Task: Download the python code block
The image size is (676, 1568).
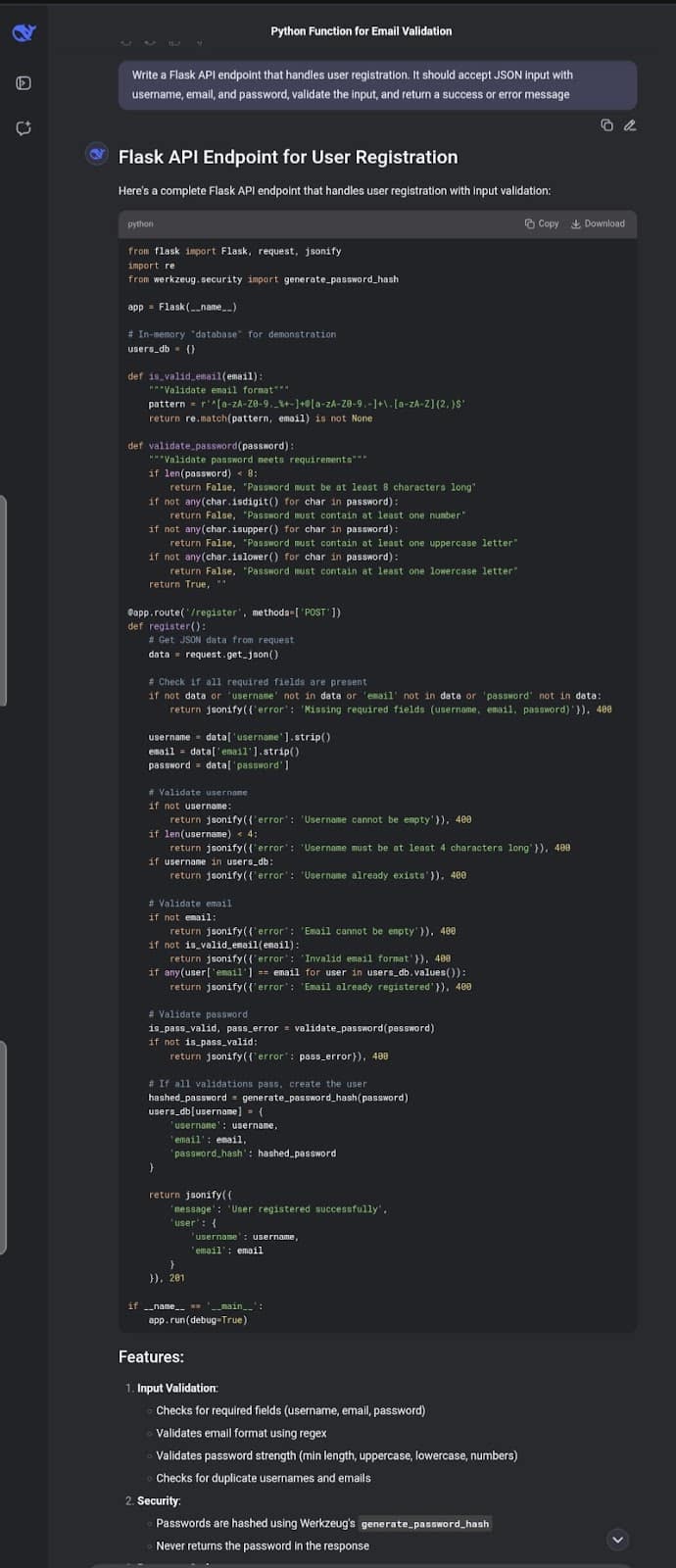Action: click(x=598, y=223)
